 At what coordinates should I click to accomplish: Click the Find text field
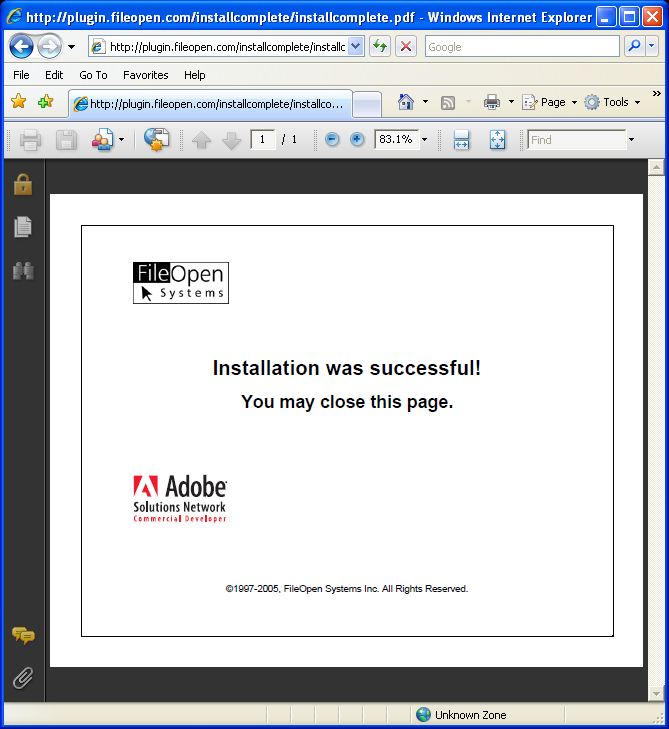point(577,139)
